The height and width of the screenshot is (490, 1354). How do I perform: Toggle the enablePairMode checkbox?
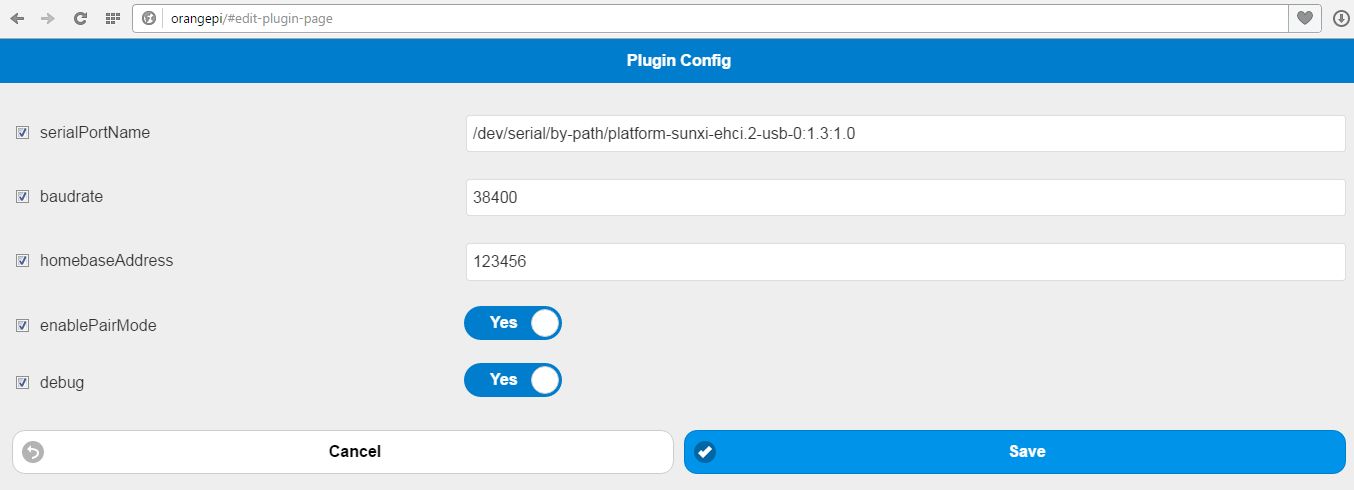coord(22,326)
